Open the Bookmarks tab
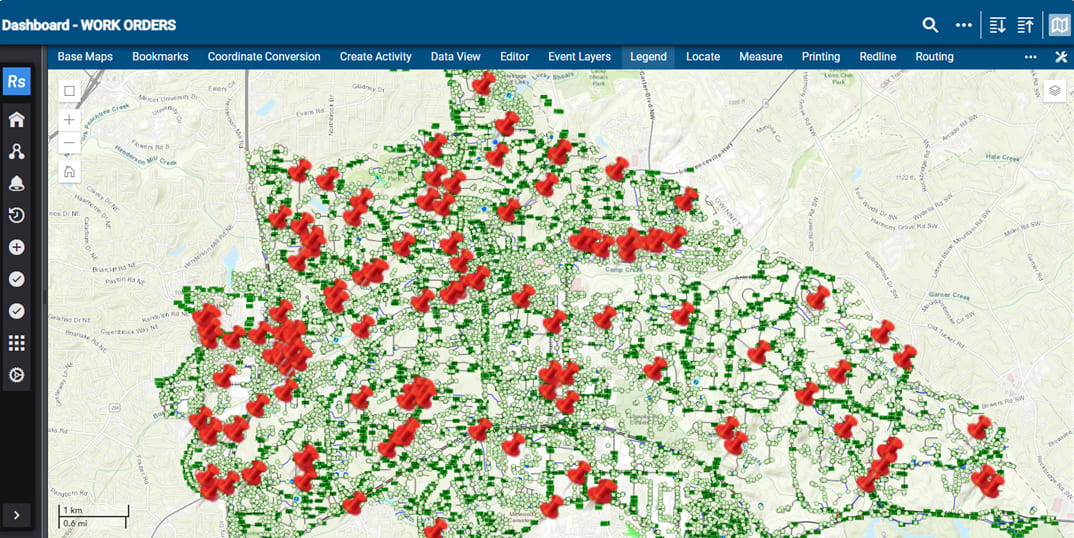 click(160, 57)
